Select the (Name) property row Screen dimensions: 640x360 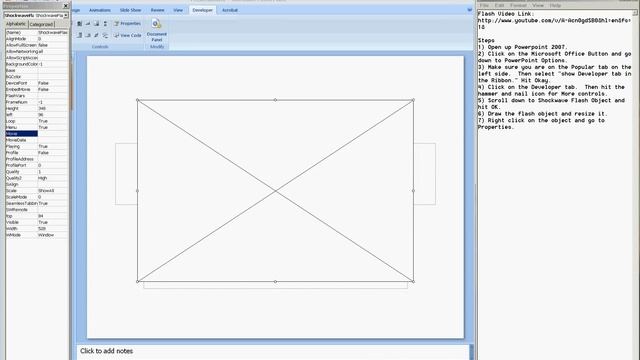(37, 32)
